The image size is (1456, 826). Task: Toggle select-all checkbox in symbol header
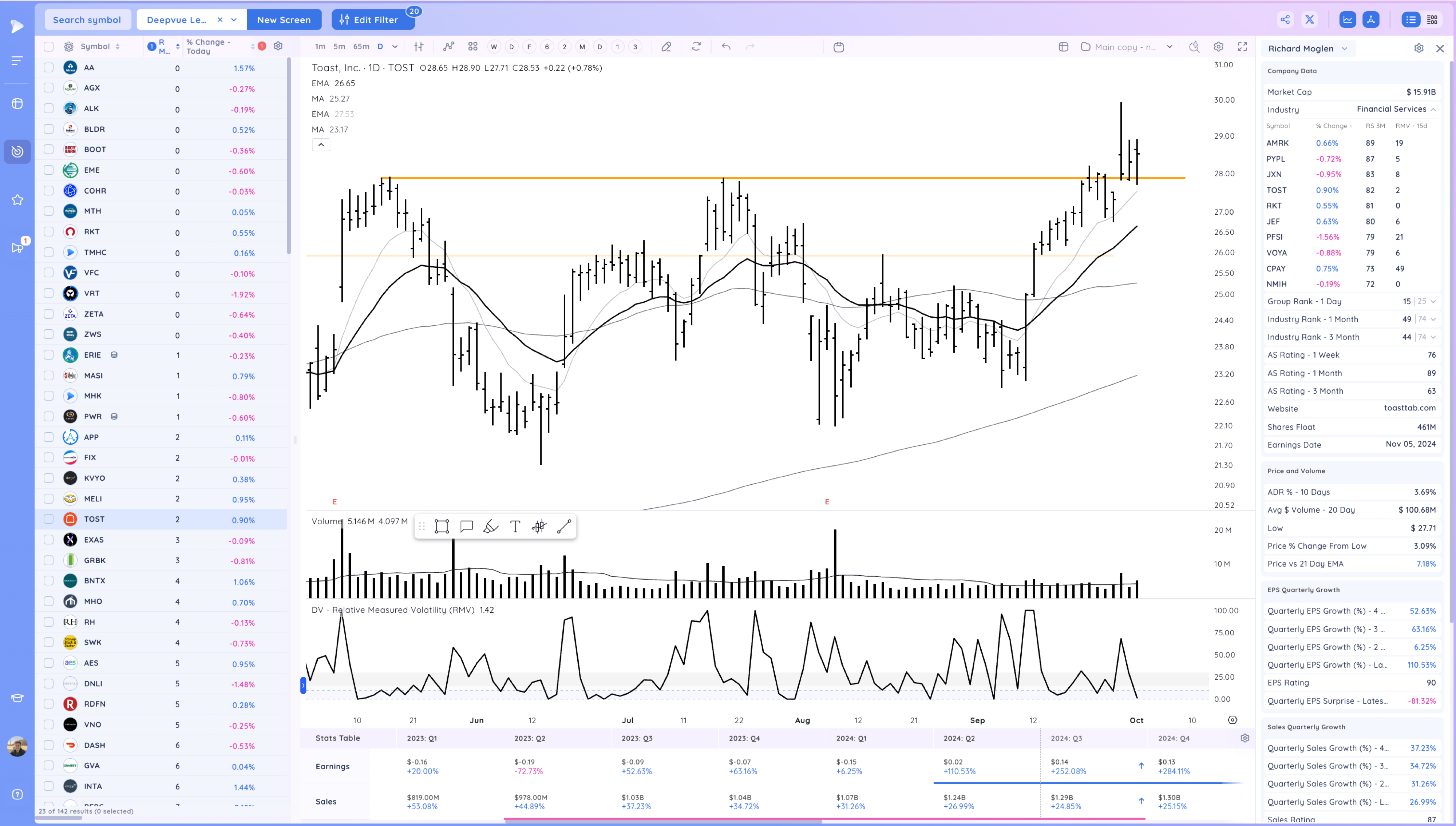49,47
